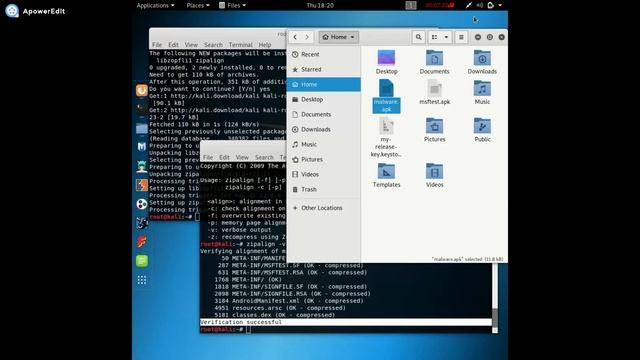Select Starred in the sidebar
This screenshot has height=360, width=640.
324,69
